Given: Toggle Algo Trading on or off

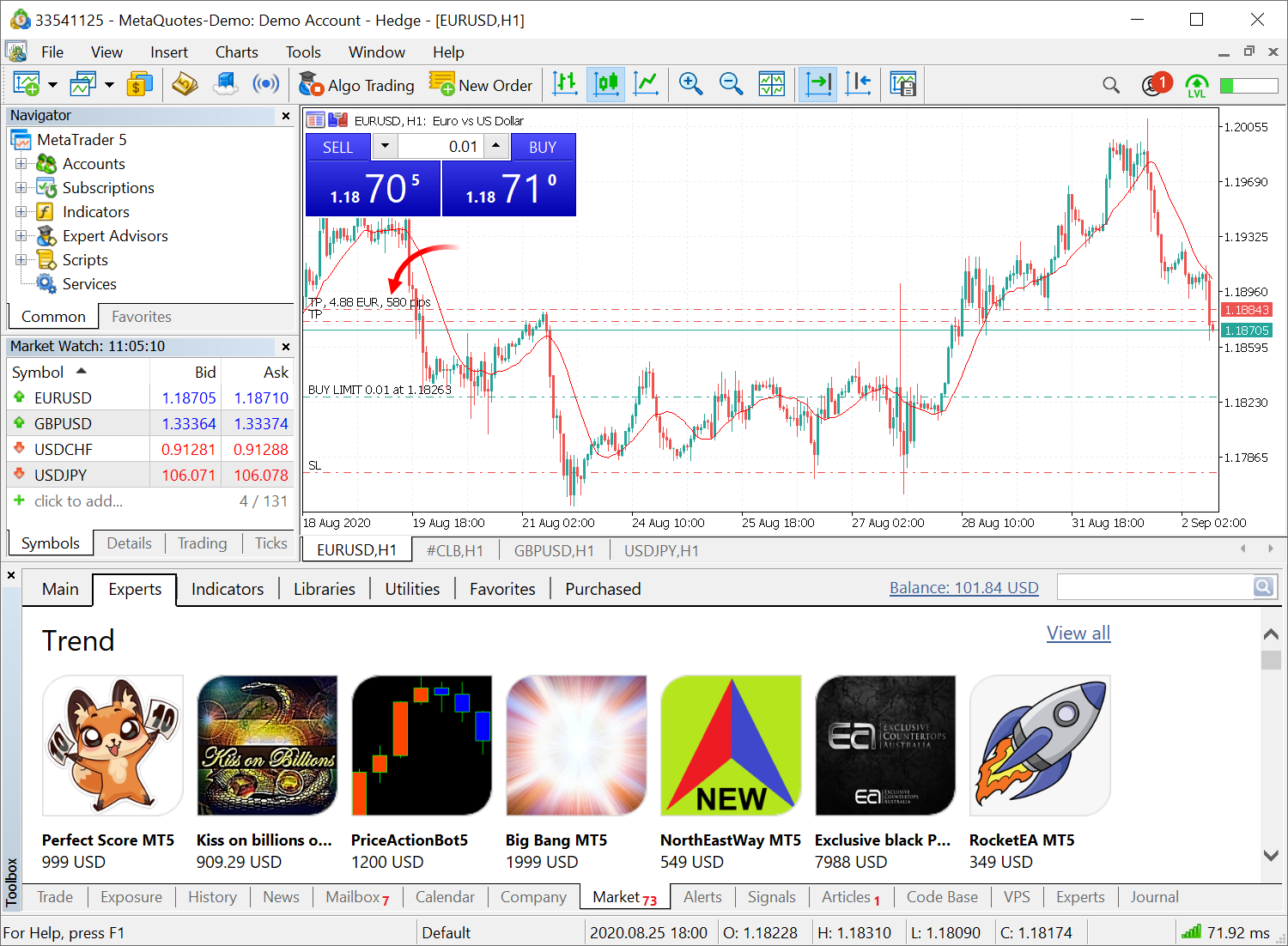Looking at the screenshot, I should coord(356,84).
